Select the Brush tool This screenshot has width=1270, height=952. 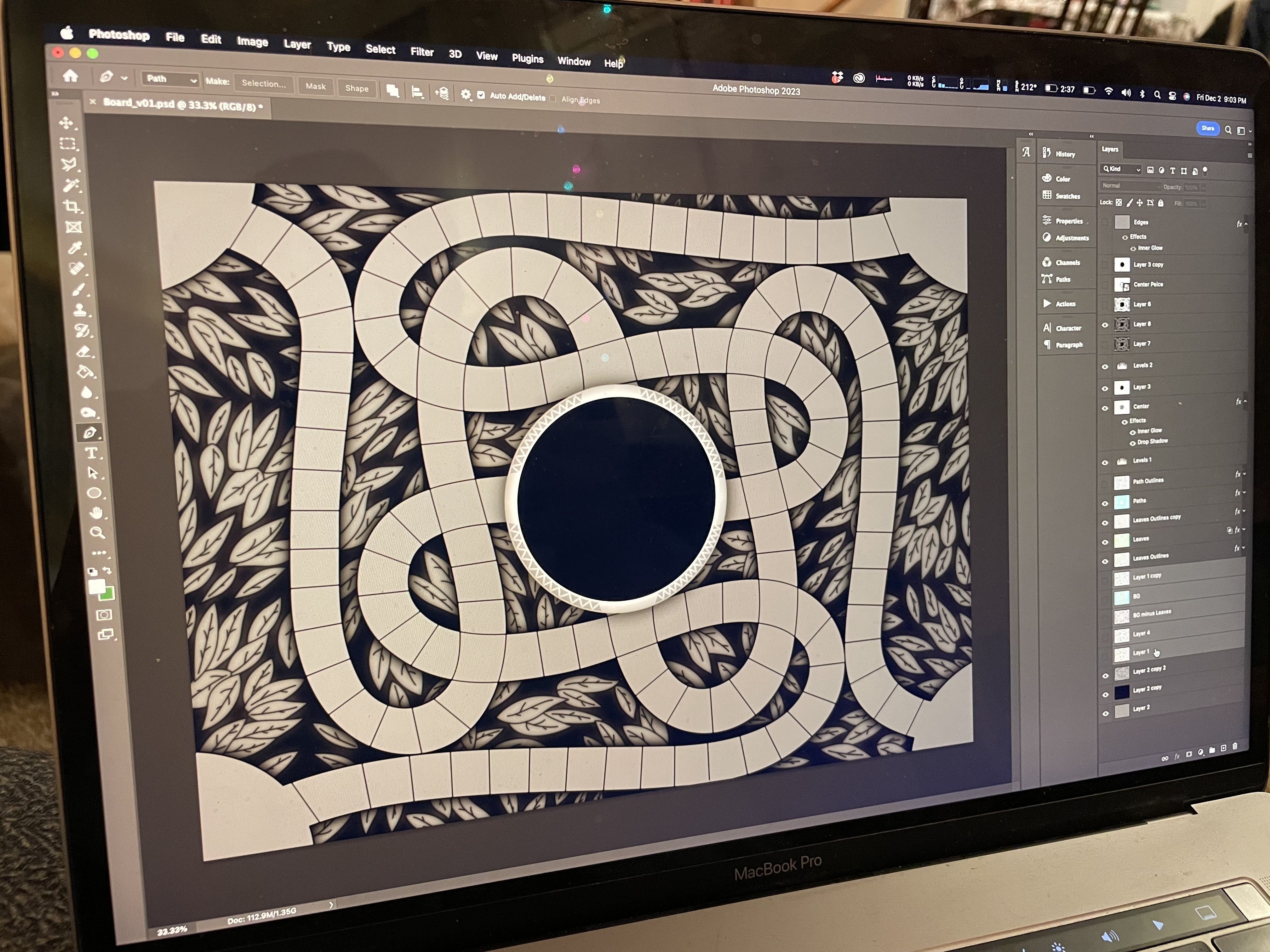79,289
